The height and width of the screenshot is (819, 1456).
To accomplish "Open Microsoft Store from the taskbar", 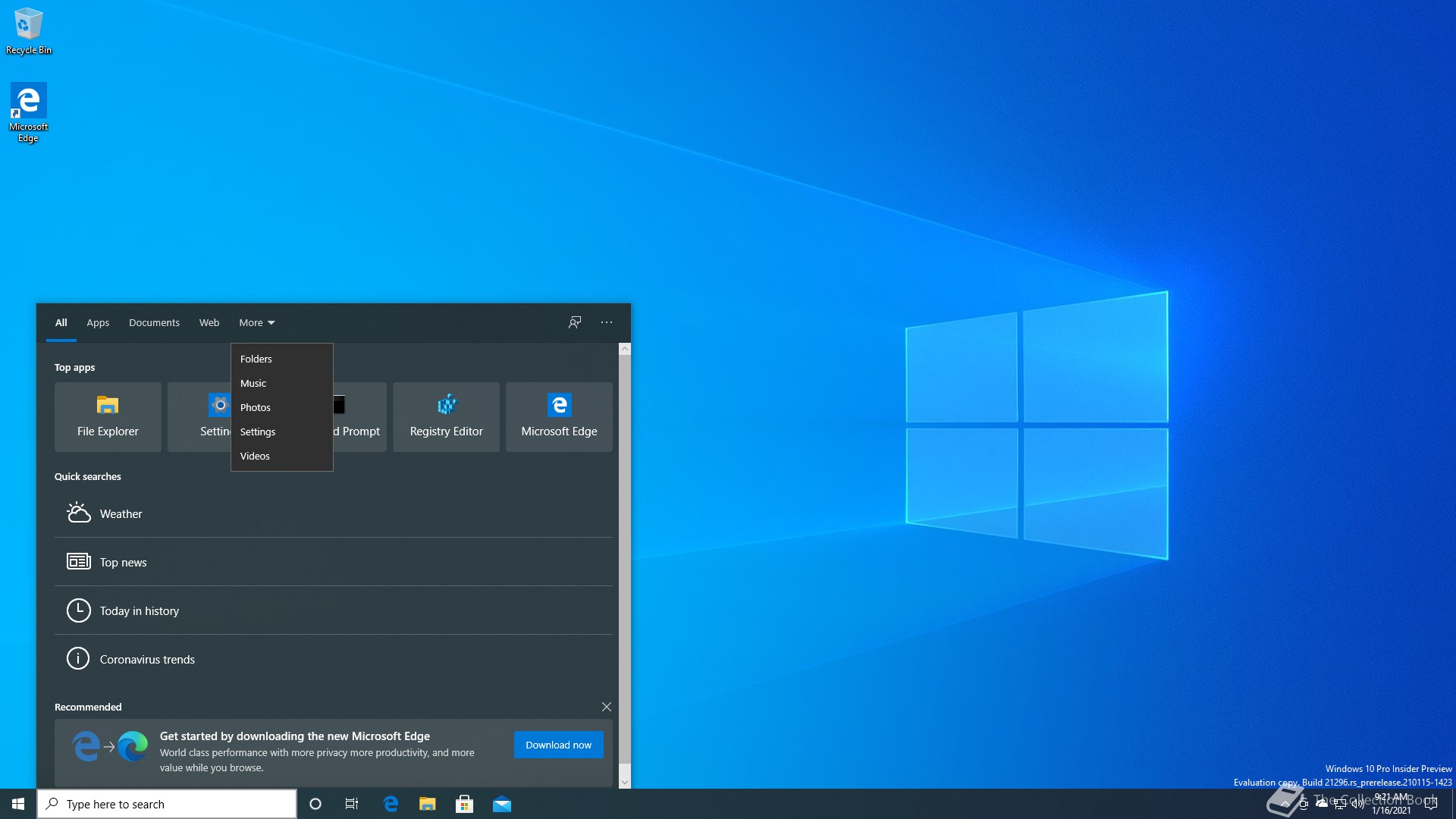I will point(465,804).
